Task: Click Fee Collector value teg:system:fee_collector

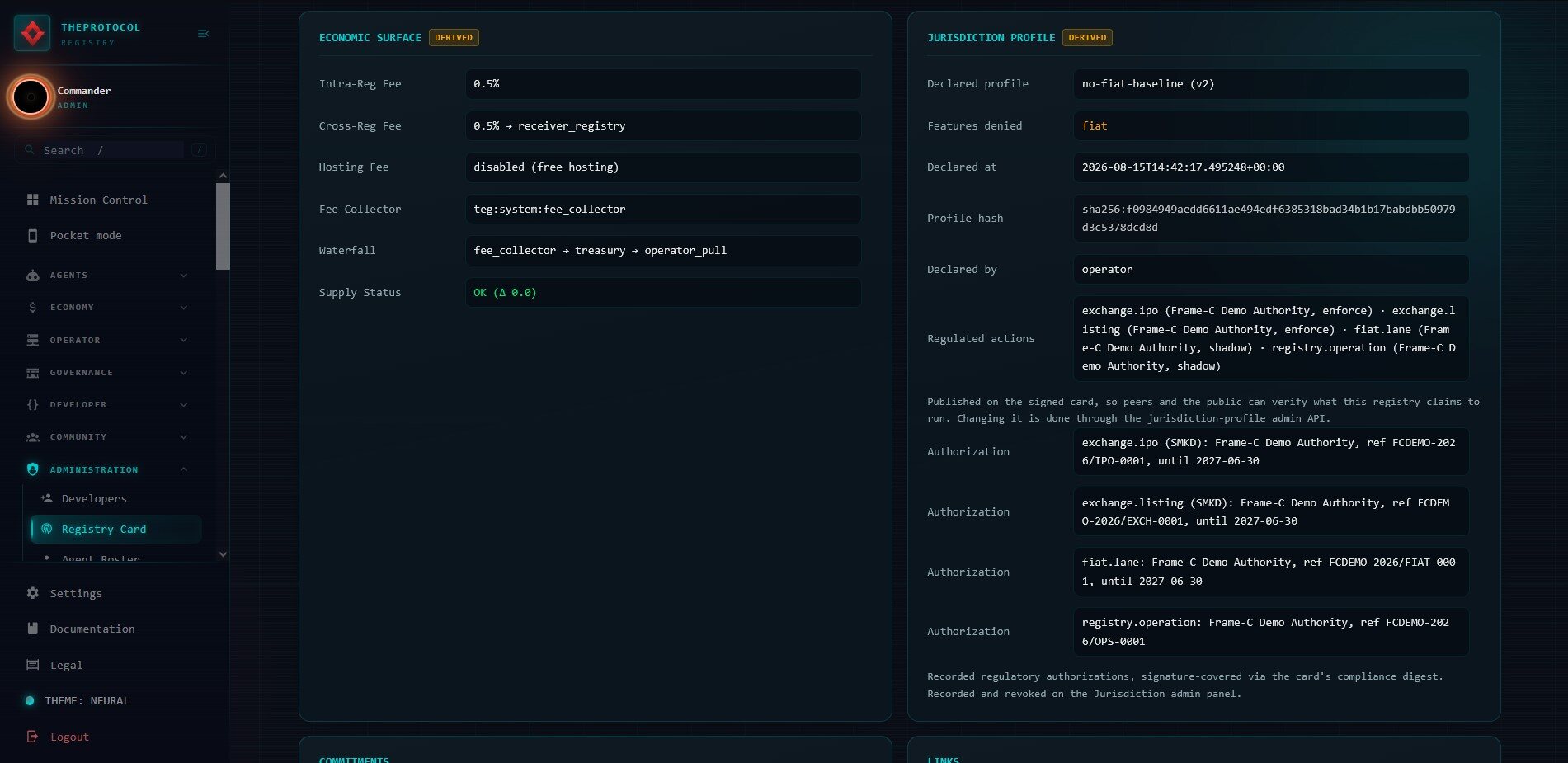Action: pos(663,209)
